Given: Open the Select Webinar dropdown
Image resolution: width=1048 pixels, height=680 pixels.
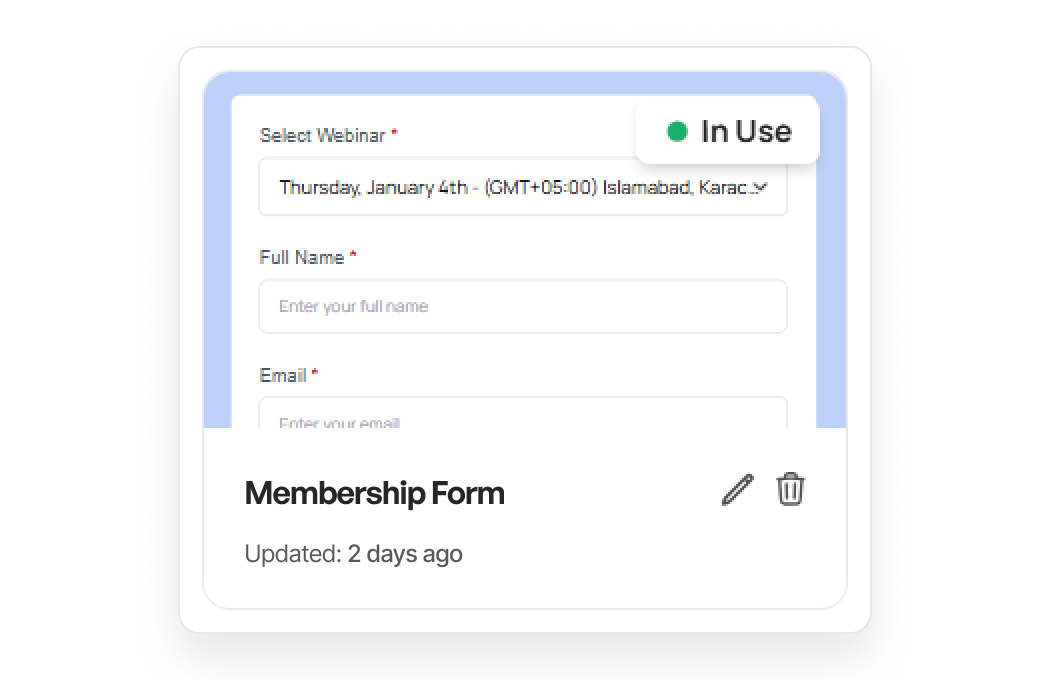Looking at the screenshot, I should coord(523,187).
